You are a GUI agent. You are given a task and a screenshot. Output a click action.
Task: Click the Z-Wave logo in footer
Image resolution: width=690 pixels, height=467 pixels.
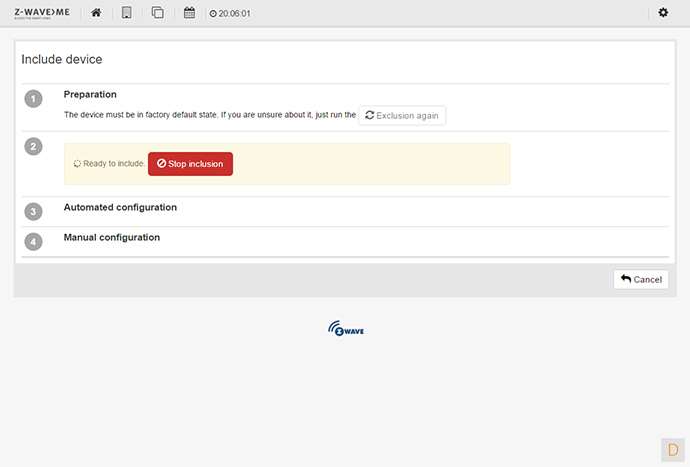(346, 328)
